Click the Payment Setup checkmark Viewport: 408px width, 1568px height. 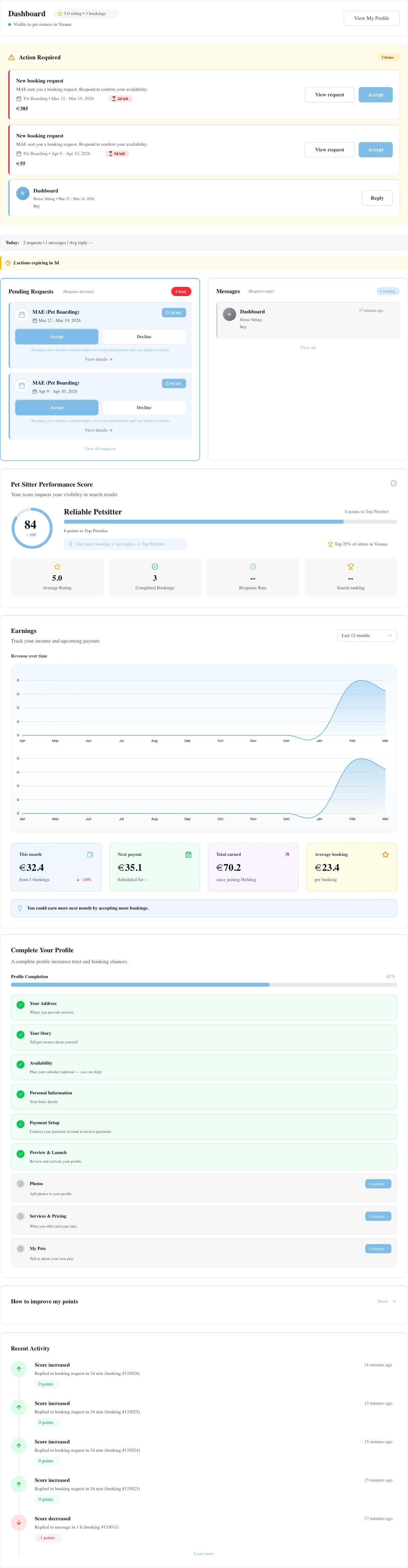click(20, 1124)
